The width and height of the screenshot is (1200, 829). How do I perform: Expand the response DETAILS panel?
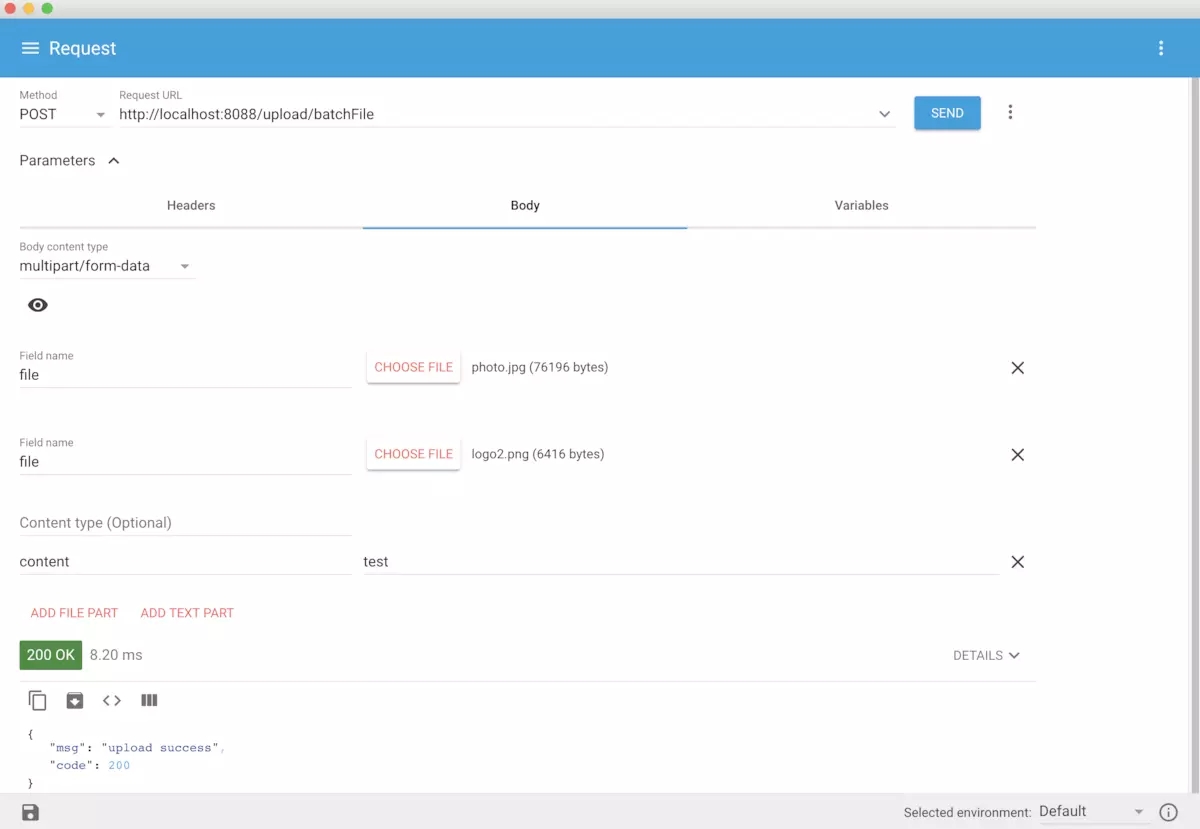tap(986, 656)
